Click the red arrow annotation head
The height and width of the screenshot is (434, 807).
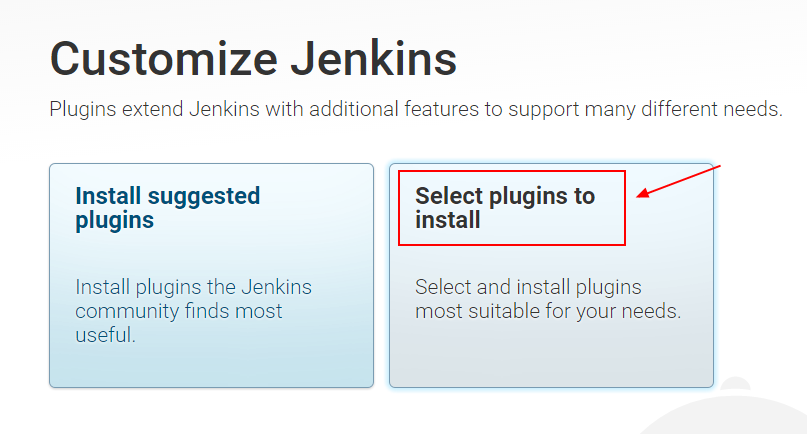point(642,194)
